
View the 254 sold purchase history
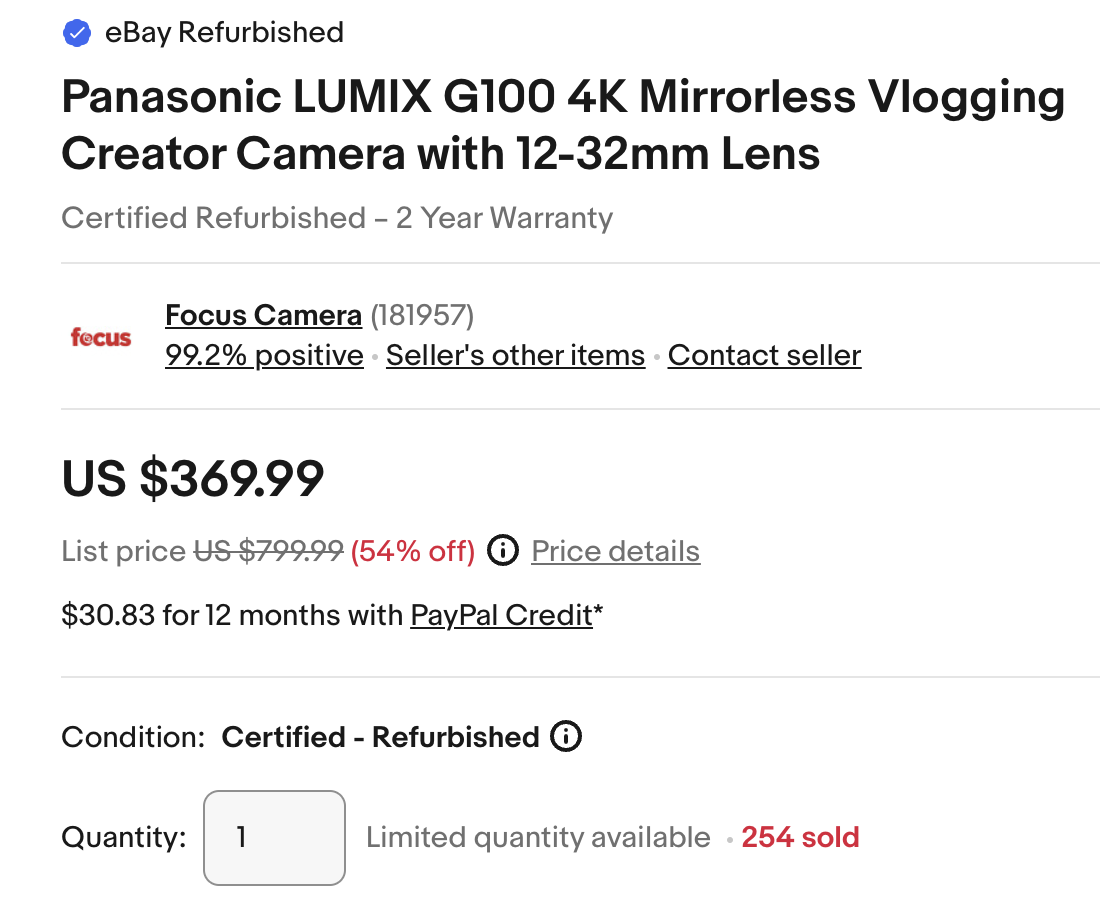pos(800,837)
